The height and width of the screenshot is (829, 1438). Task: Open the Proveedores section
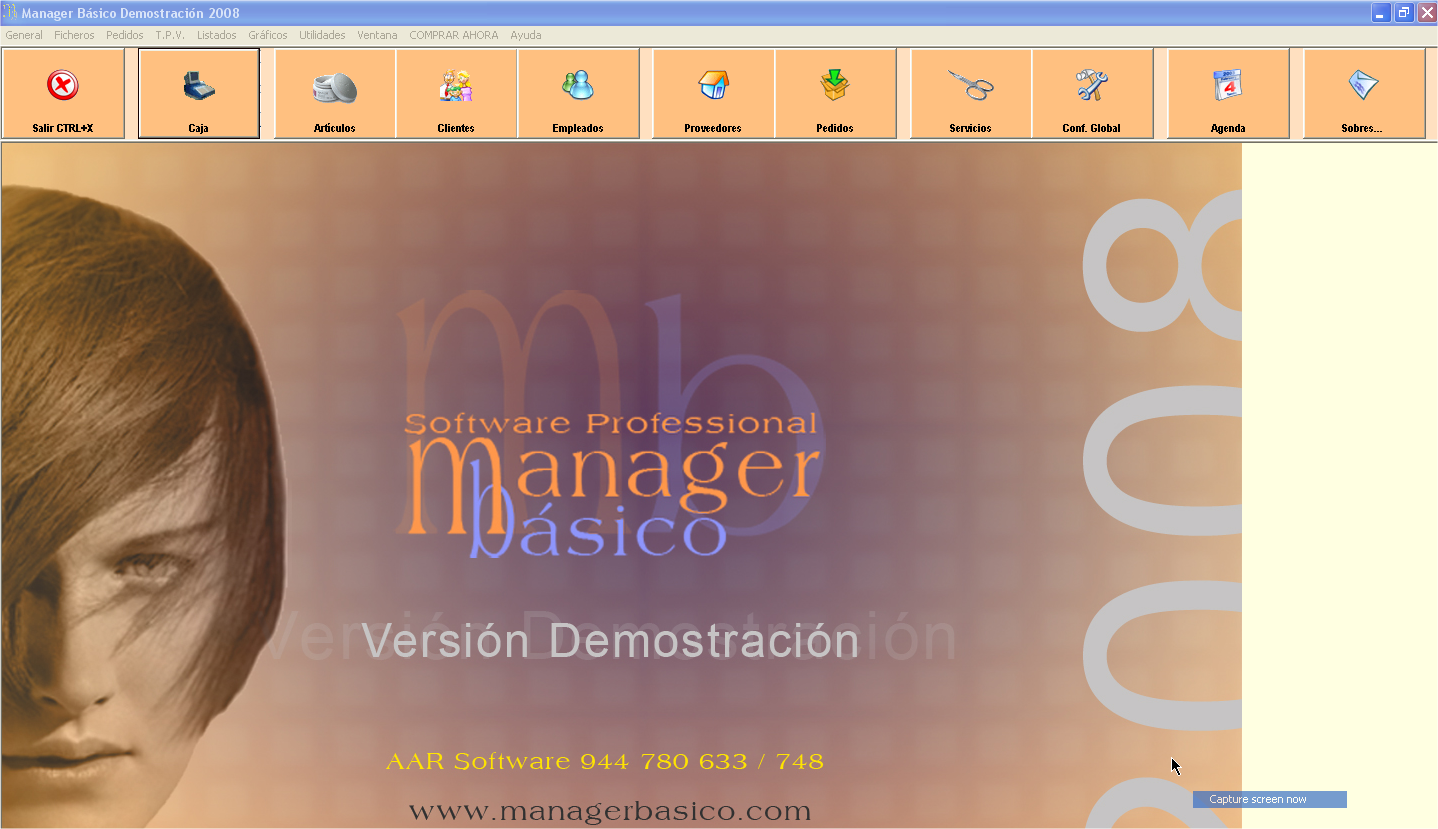[x=713, y=93]
